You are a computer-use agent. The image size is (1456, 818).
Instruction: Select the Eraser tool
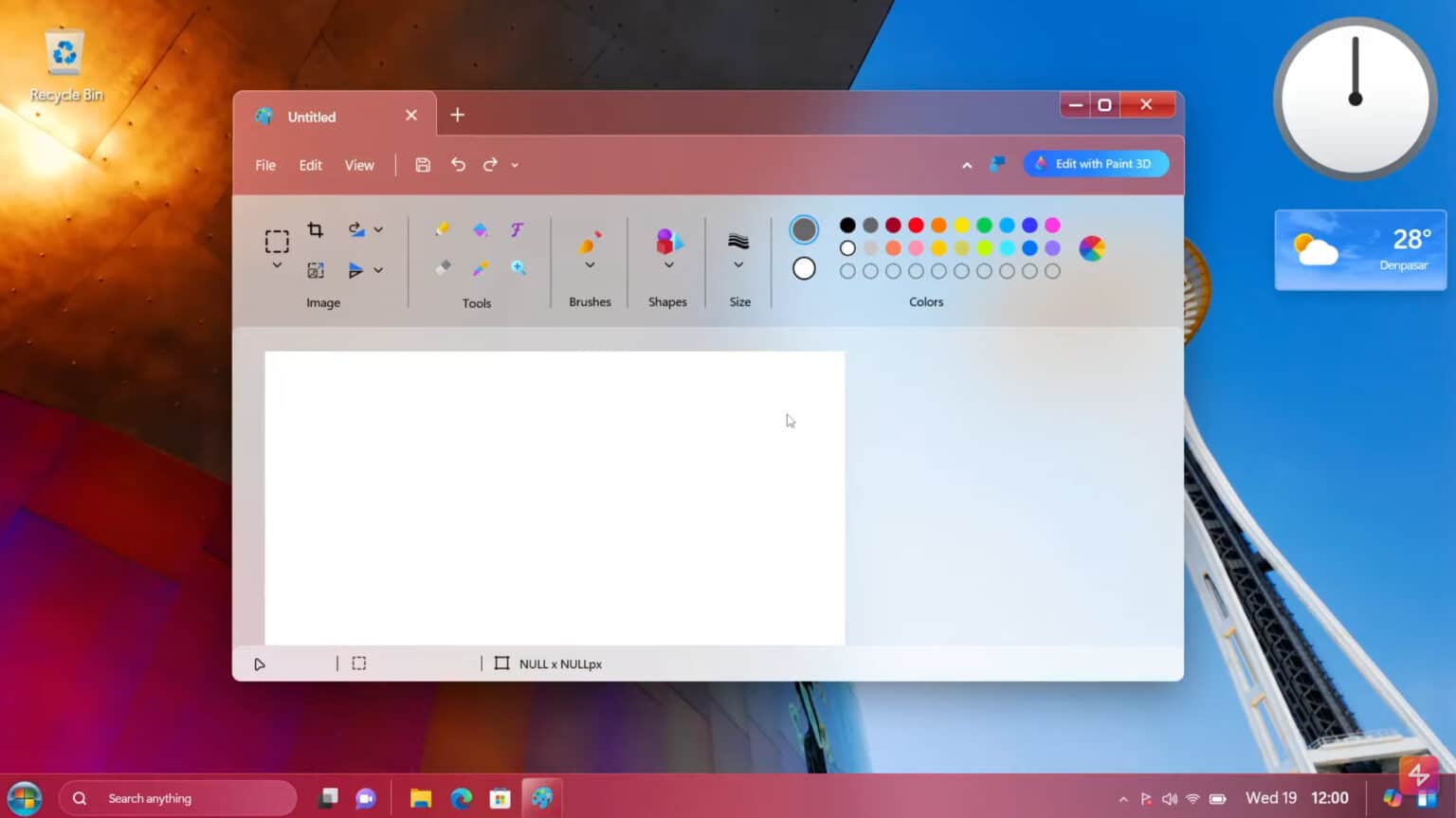coord(443,268)
